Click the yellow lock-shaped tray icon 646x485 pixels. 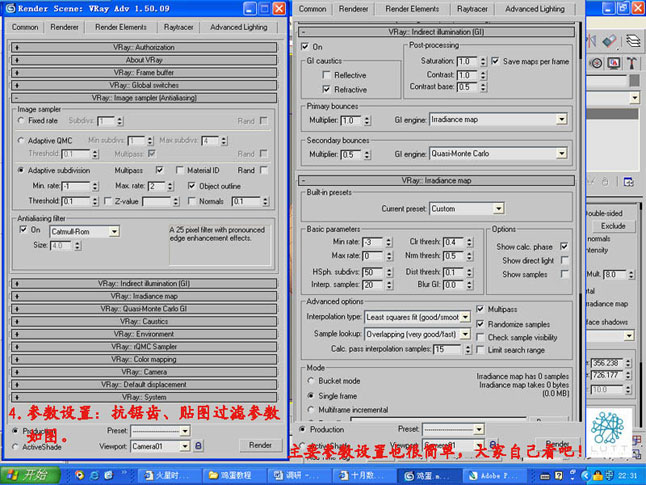tap(598, 476)
